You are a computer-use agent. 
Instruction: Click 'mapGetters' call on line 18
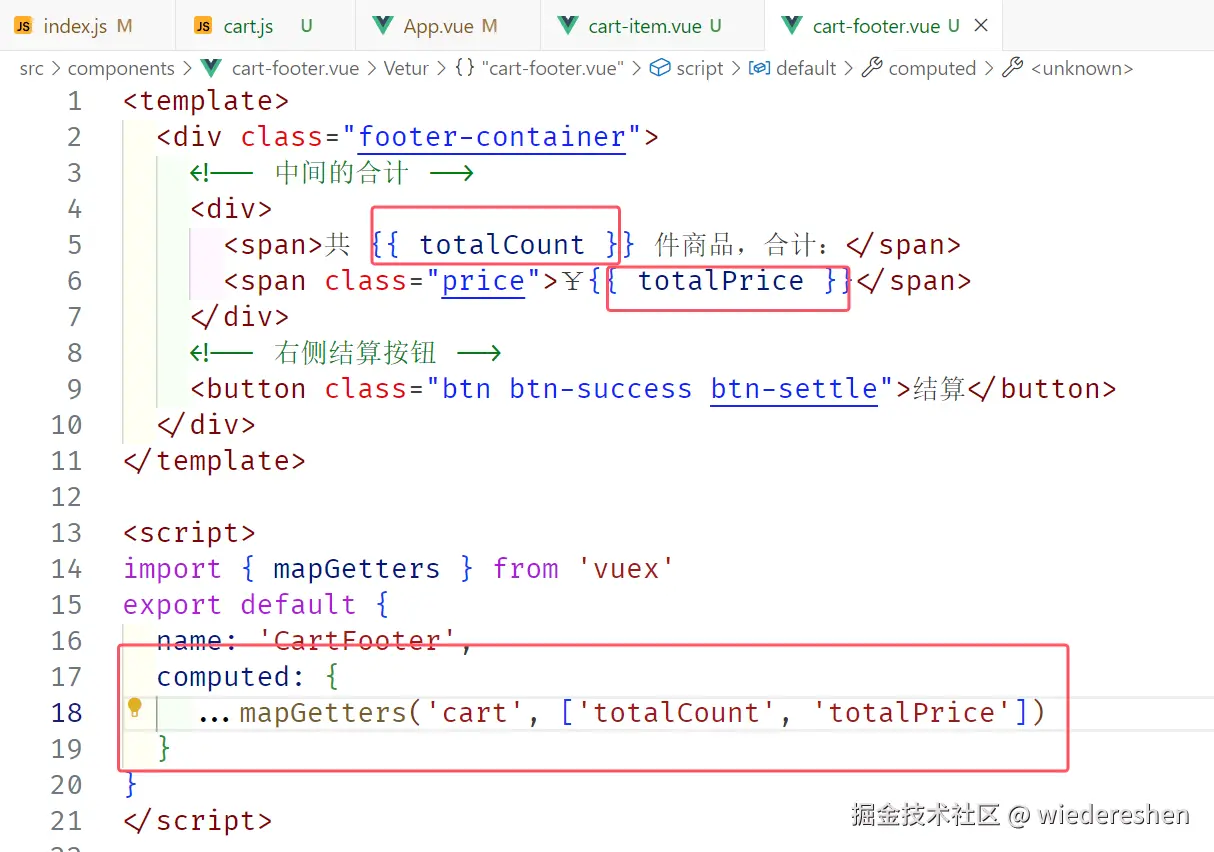(323, 713)
